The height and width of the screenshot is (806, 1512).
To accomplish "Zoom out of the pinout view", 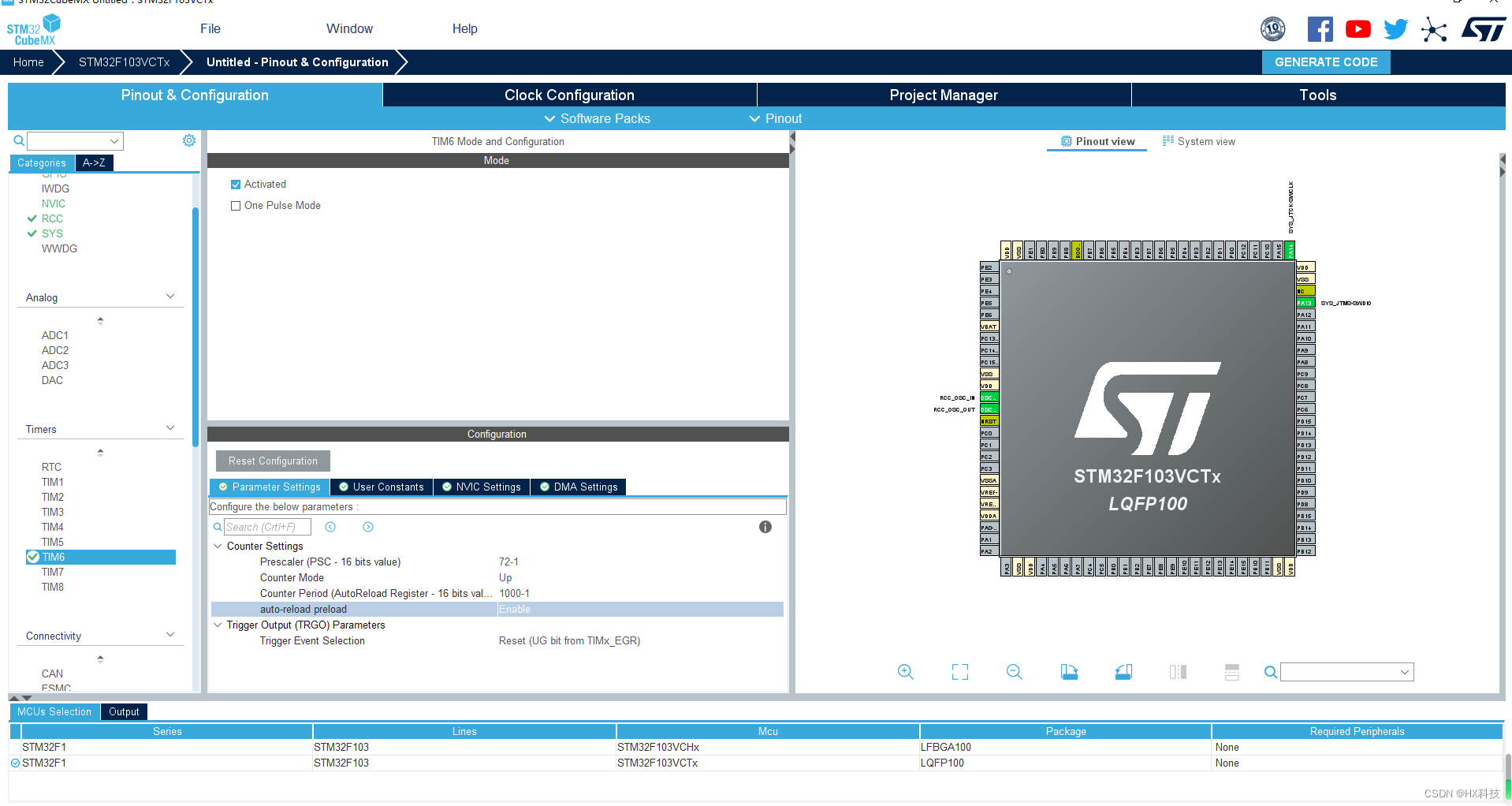I will pyautogui.click(x=1014, y=672).
